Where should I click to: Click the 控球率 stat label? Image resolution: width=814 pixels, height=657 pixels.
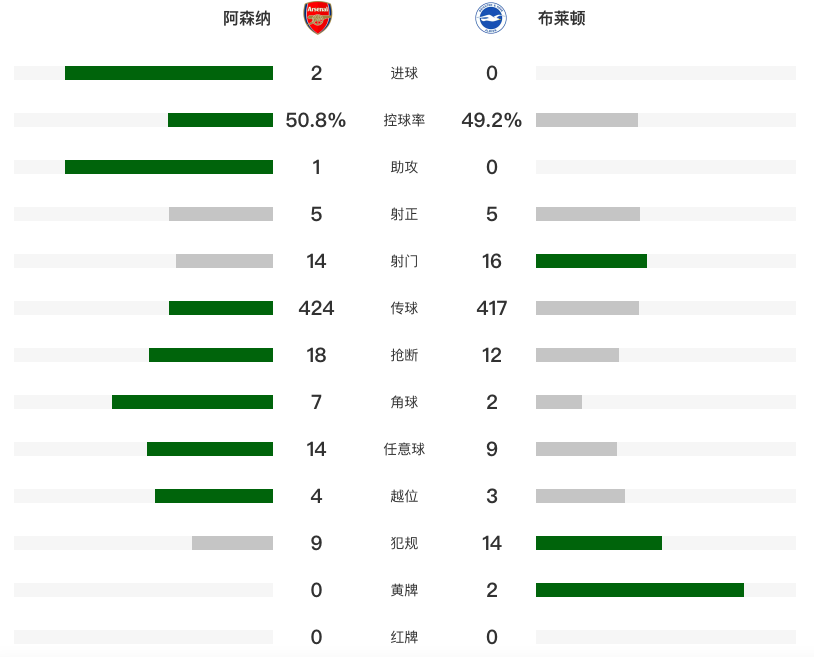click(404, 120)
